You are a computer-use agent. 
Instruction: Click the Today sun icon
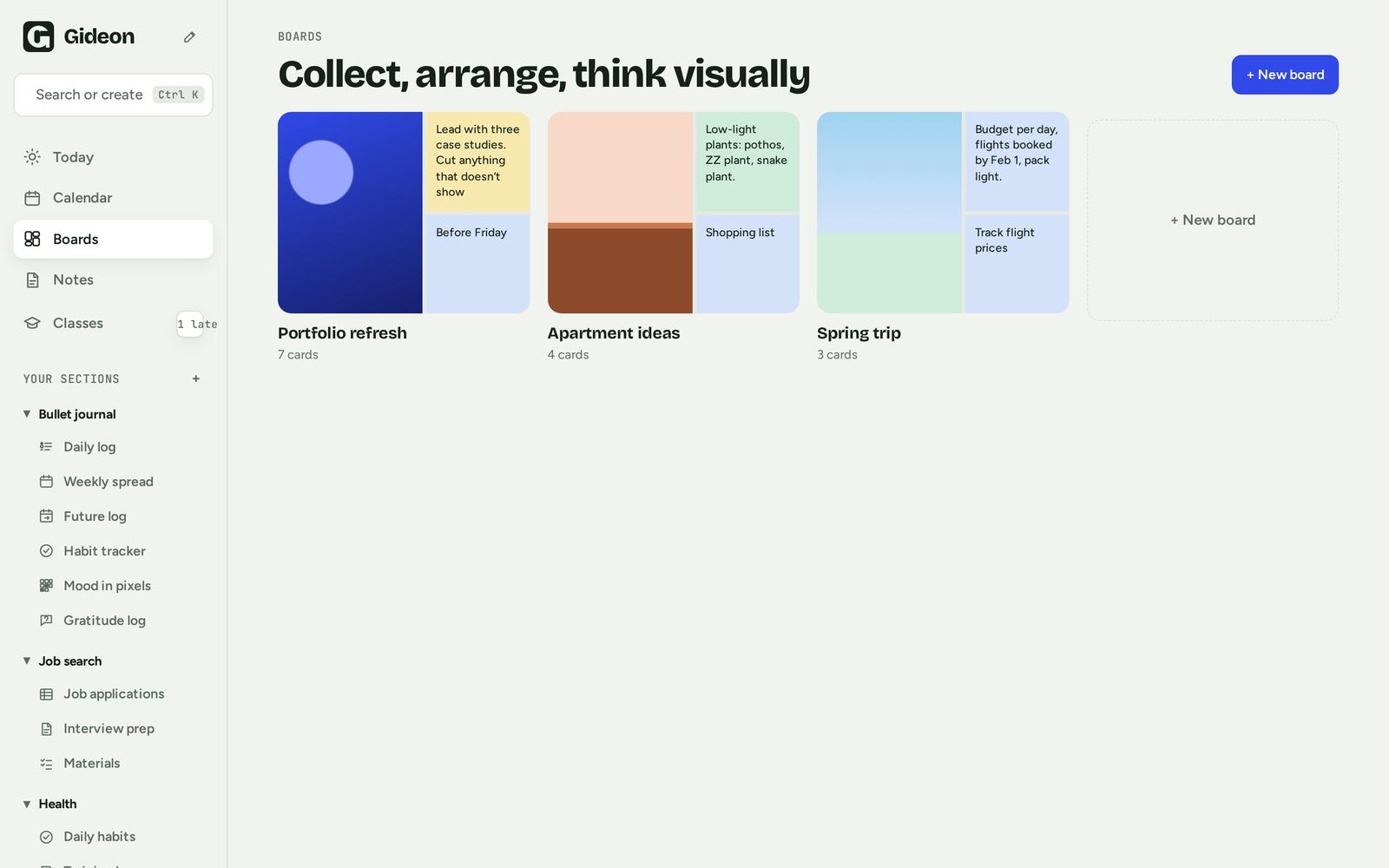[32, 157]
